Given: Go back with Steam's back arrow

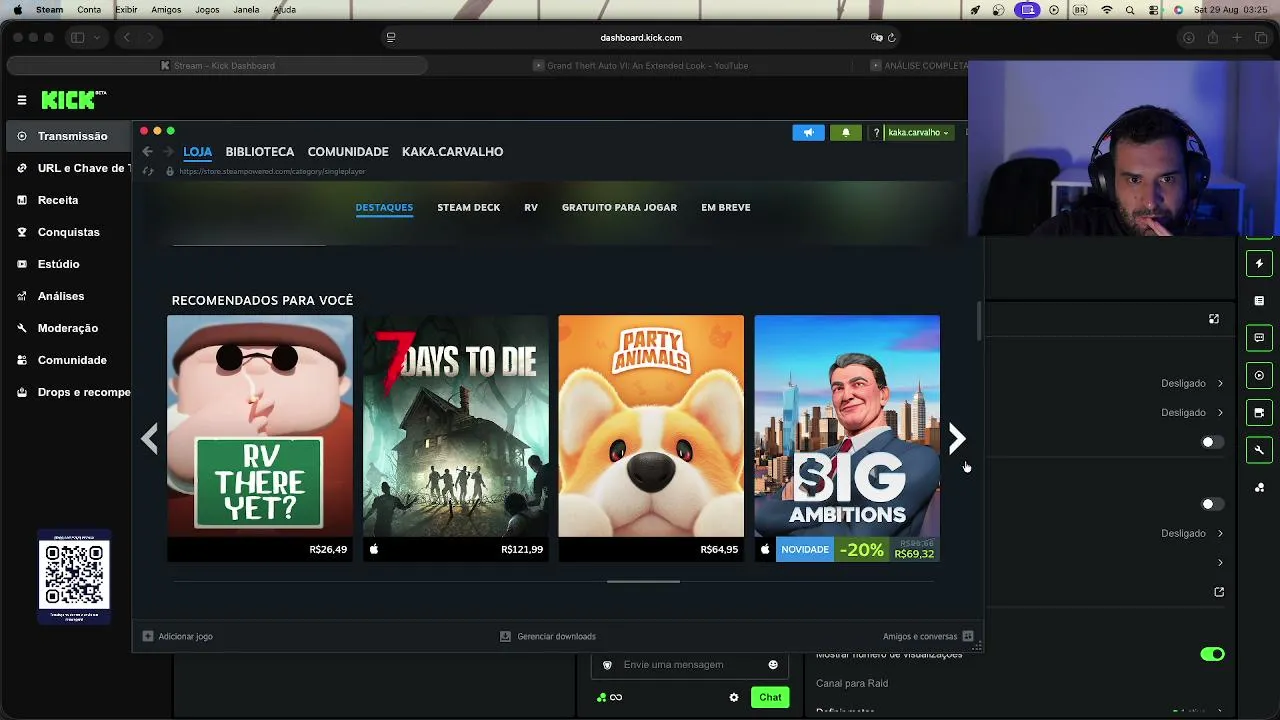Looking at the screenshot, I should (x=147, y=152).
